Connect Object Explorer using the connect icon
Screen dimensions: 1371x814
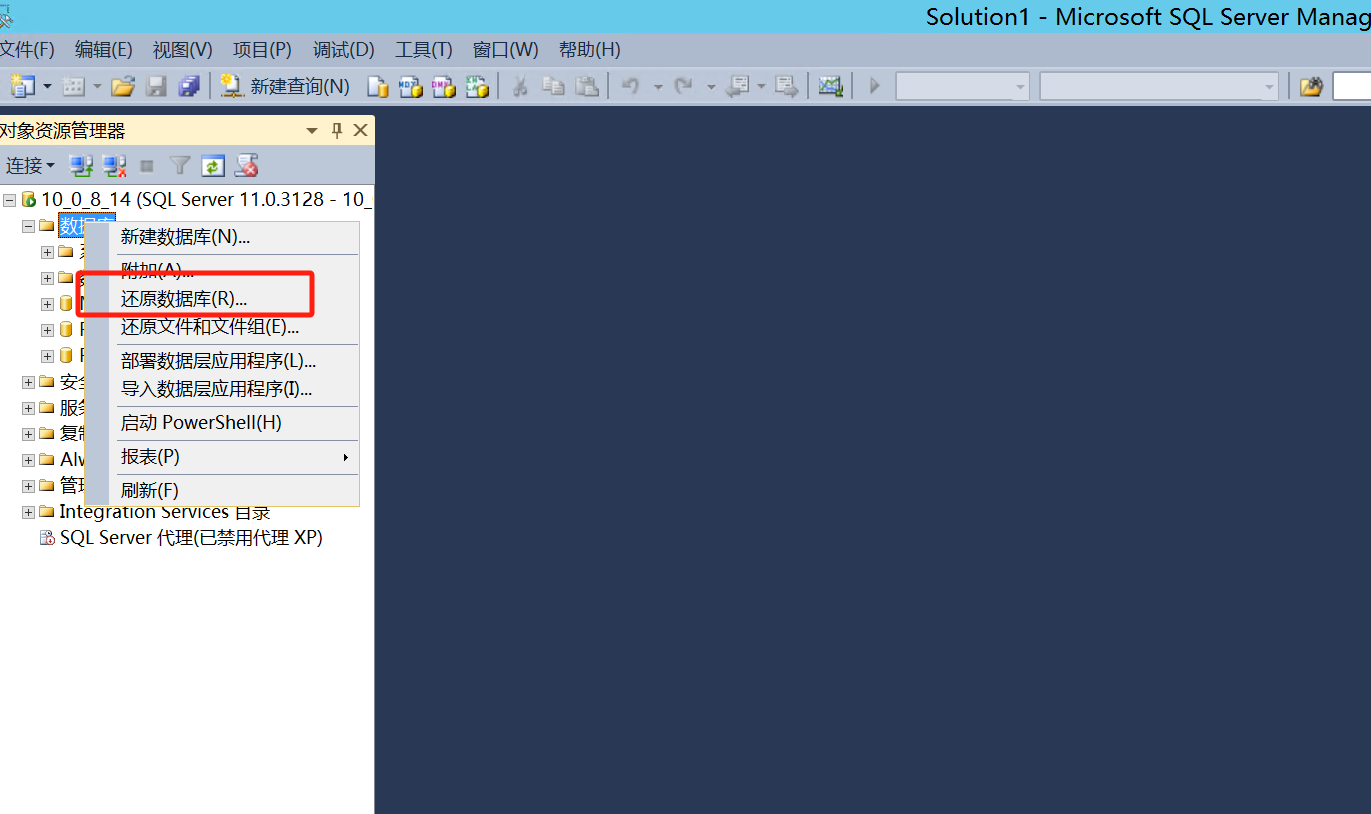coord(81,165)
